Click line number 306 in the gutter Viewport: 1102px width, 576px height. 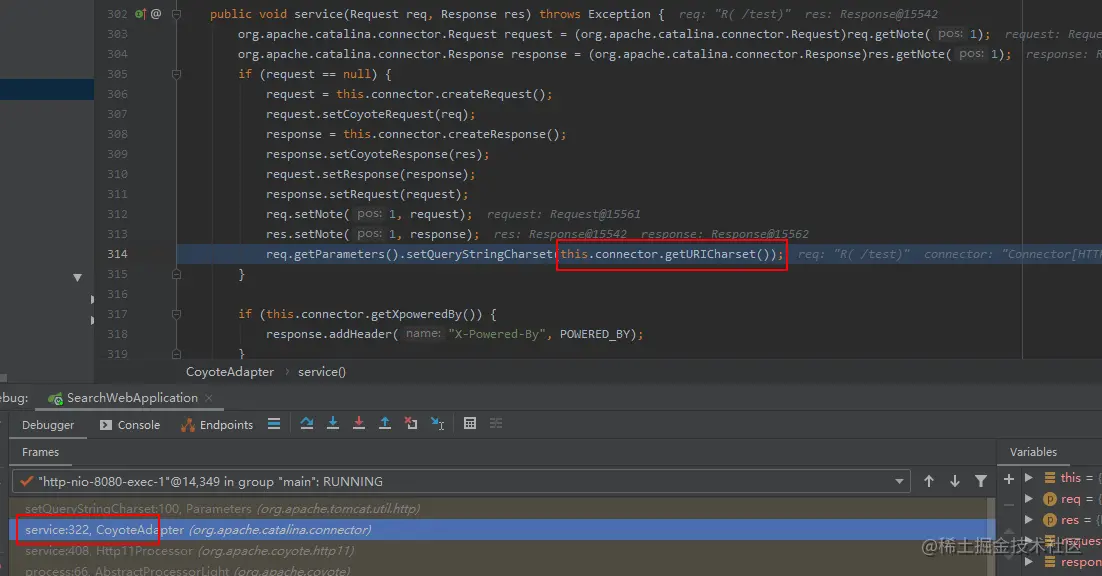(x=117, y=94)
